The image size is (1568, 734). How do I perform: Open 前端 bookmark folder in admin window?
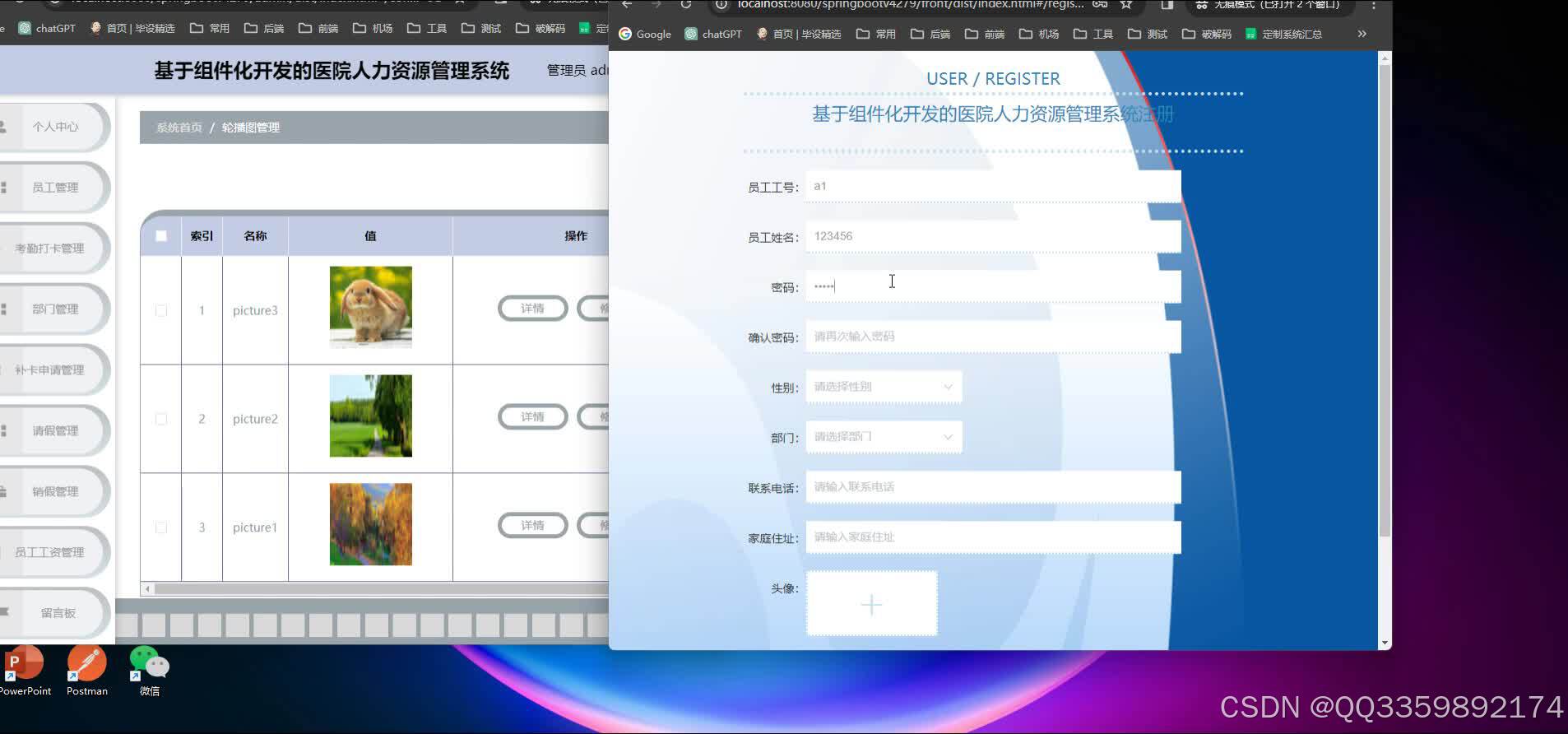[318, 28]
